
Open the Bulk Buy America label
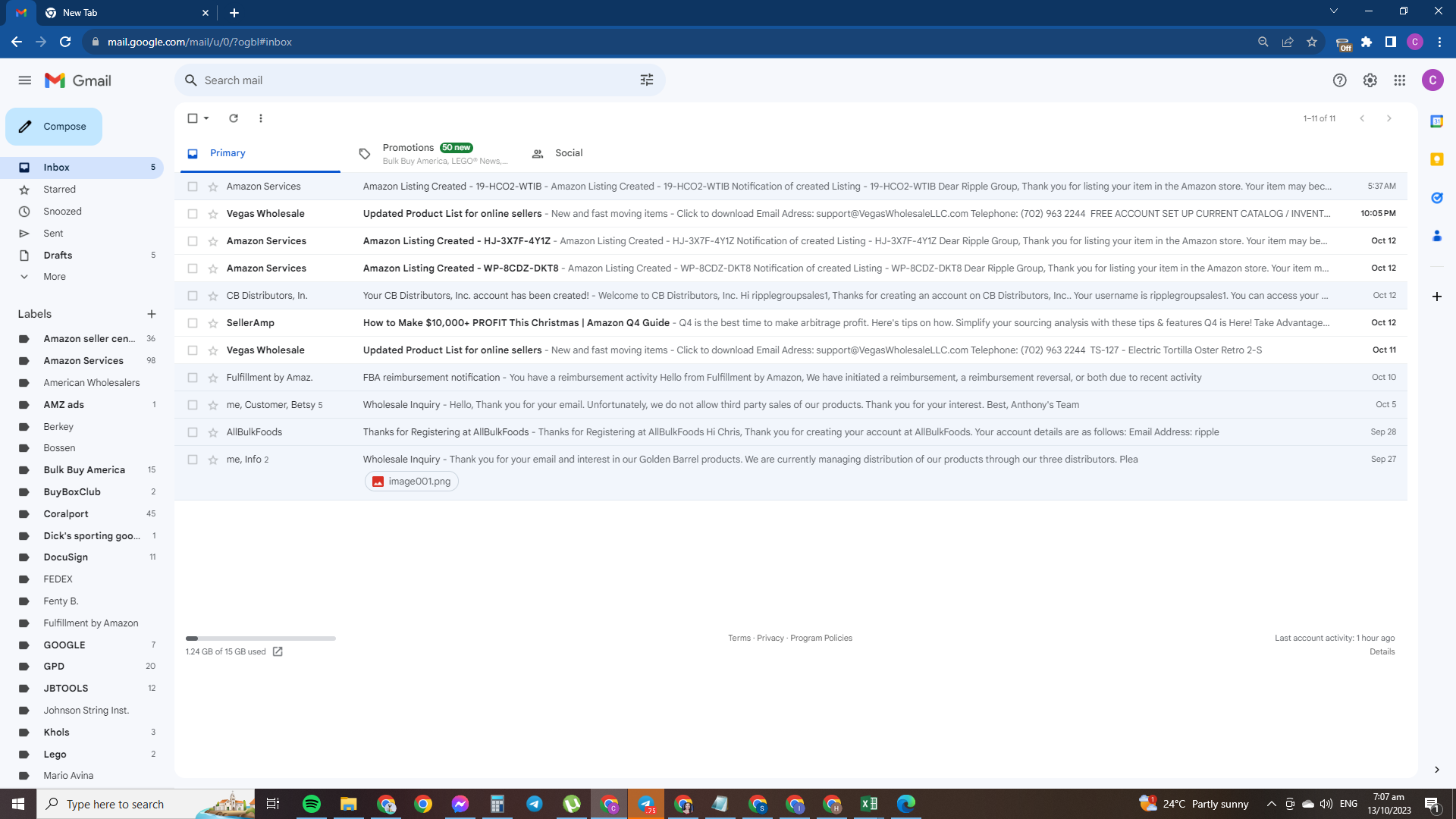click(84, 470)
